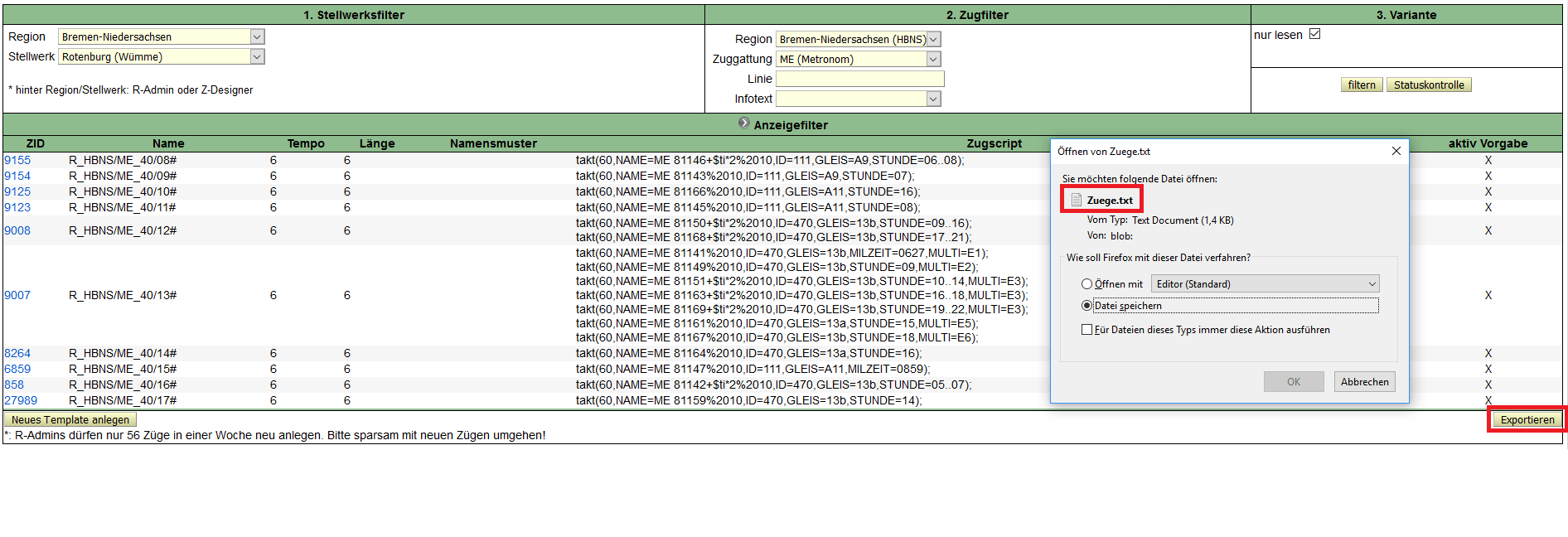Expand the Anzeigefilter arrow icon

pyautogui.click(x=743, y=123)
